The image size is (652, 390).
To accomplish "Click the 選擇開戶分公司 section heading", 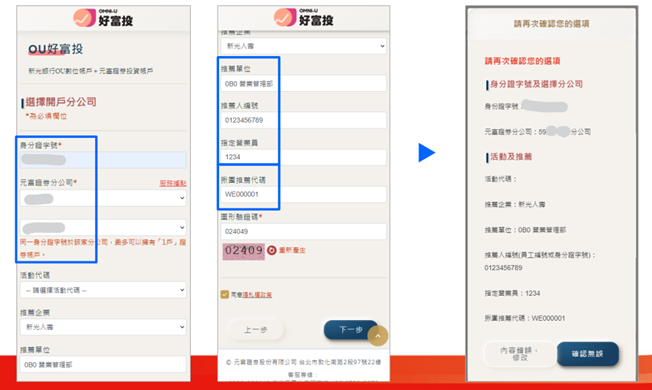I will coord(61,102).
